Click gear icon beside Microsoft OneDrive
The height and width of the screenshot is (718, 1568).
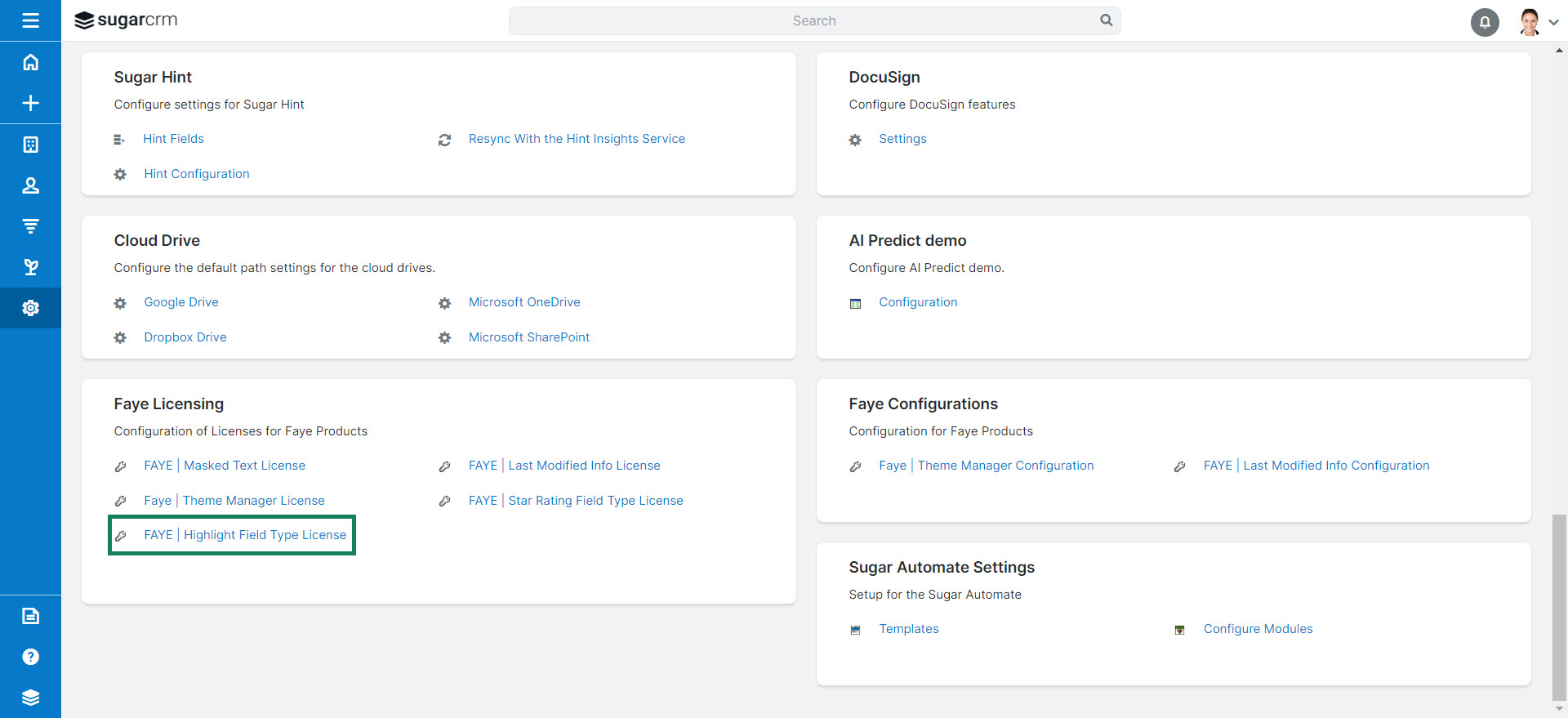444,303
